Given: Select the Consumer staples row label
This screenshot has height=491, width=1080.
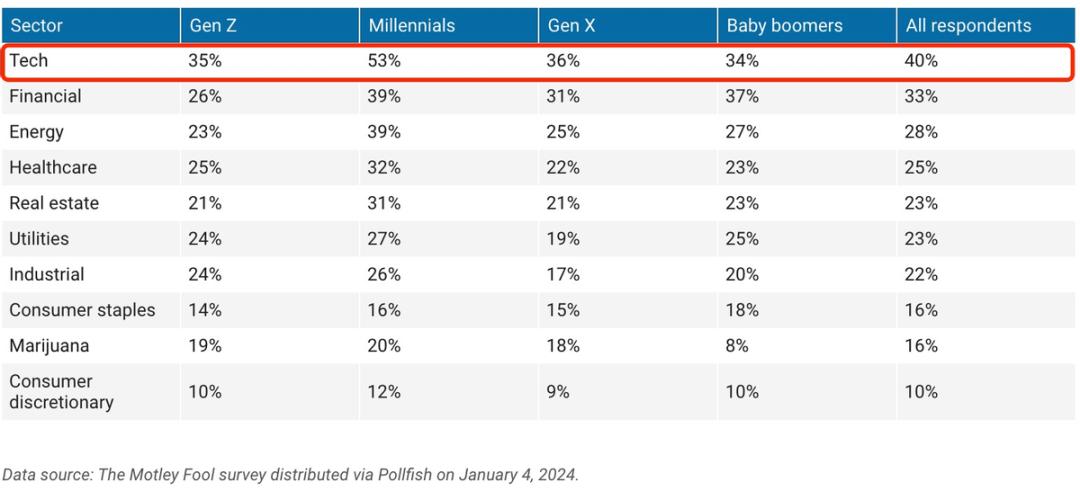Looking at the screenshot, I should coord(82,310).
